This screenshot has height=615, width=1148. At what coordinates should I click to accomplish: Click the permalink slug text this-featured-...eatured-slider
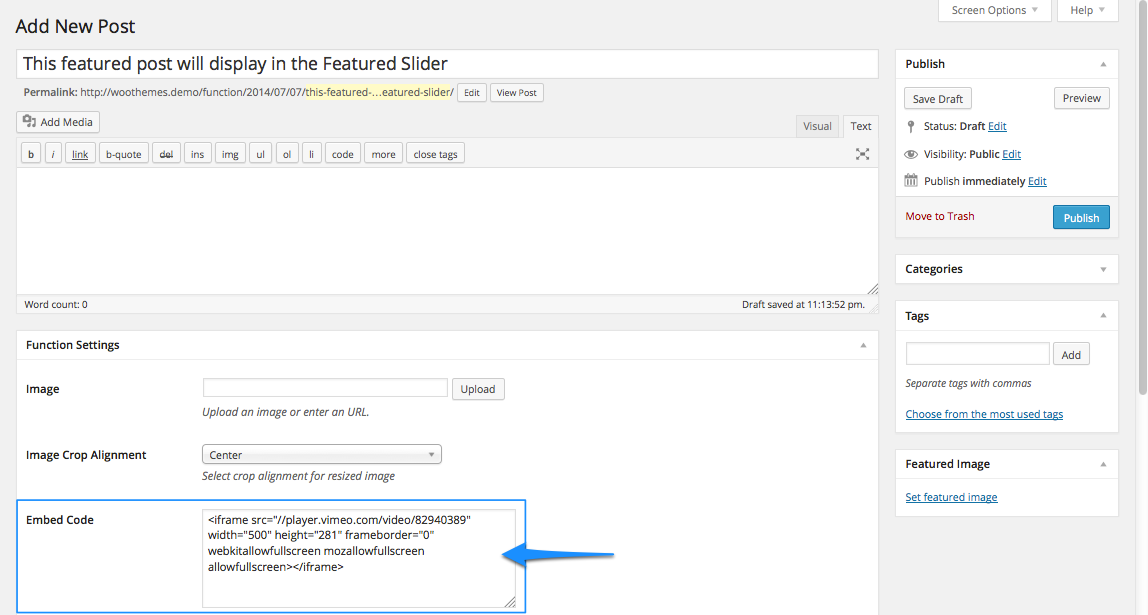tap(379, 92)
